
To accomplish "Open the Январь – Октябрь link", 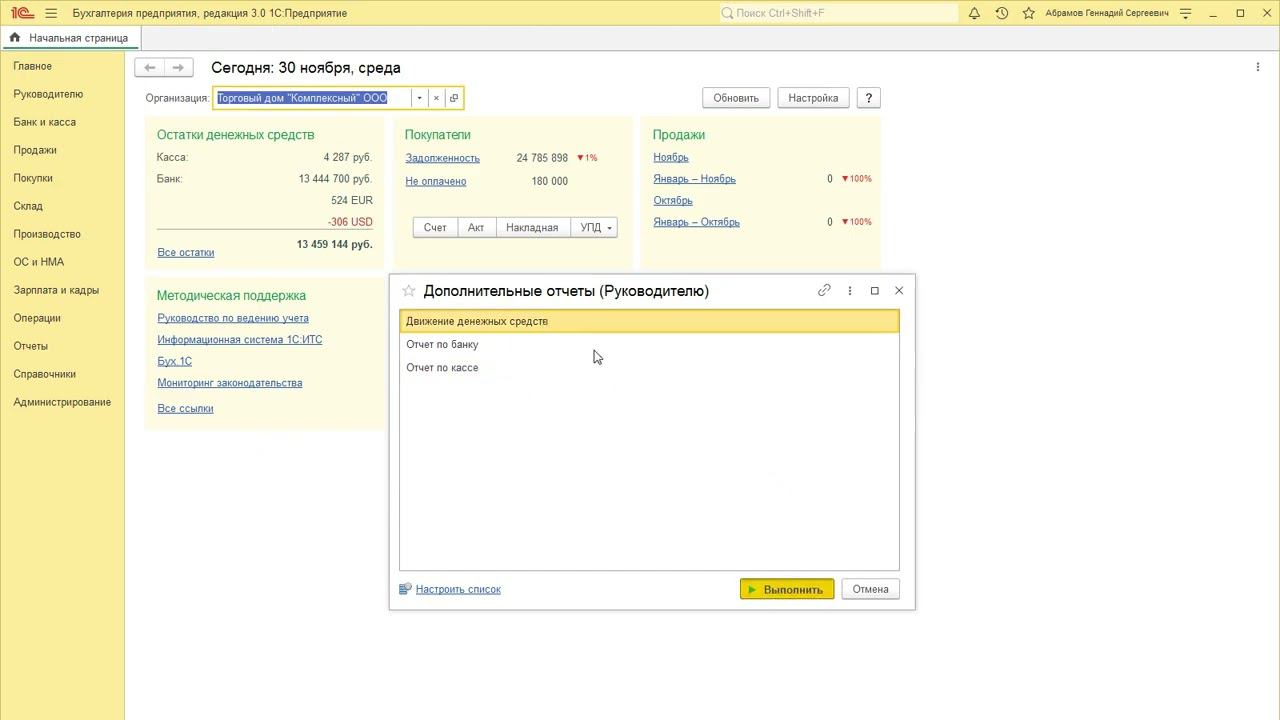I will click(x=697, y=222).
